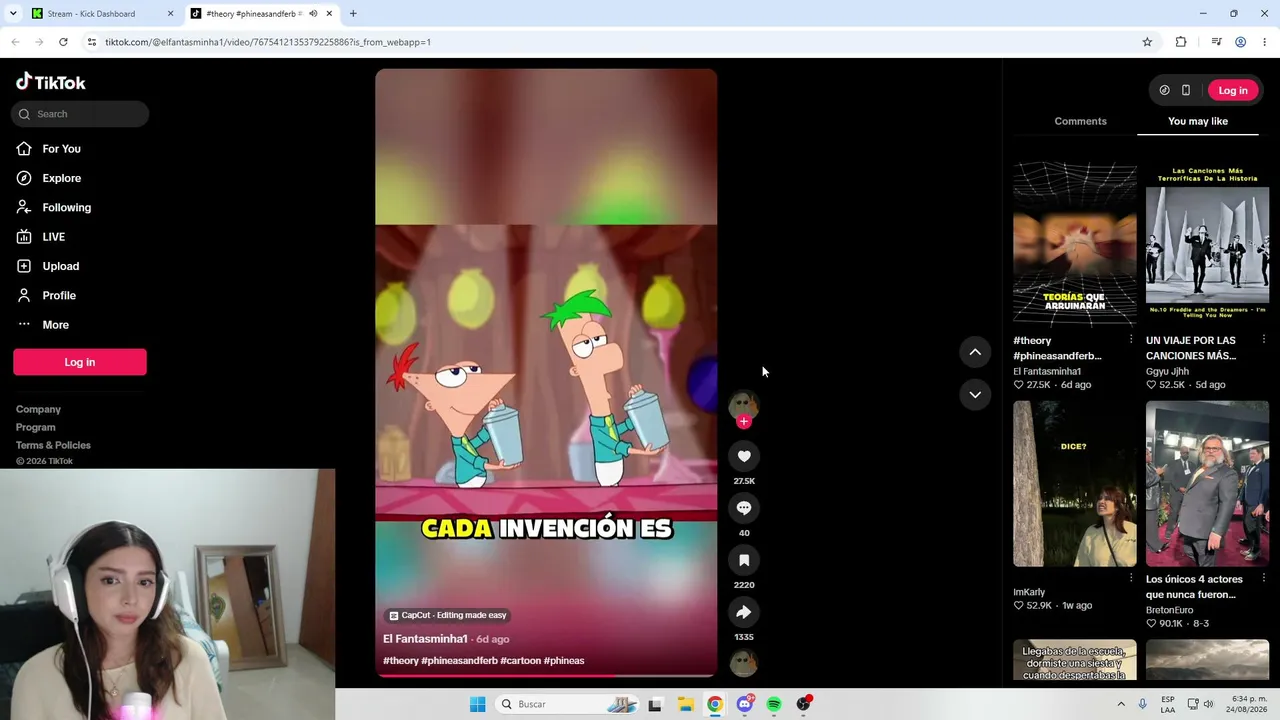The image size is (1280, 720).
Task: Reload the TikTok page
Action: click(63, 42)
